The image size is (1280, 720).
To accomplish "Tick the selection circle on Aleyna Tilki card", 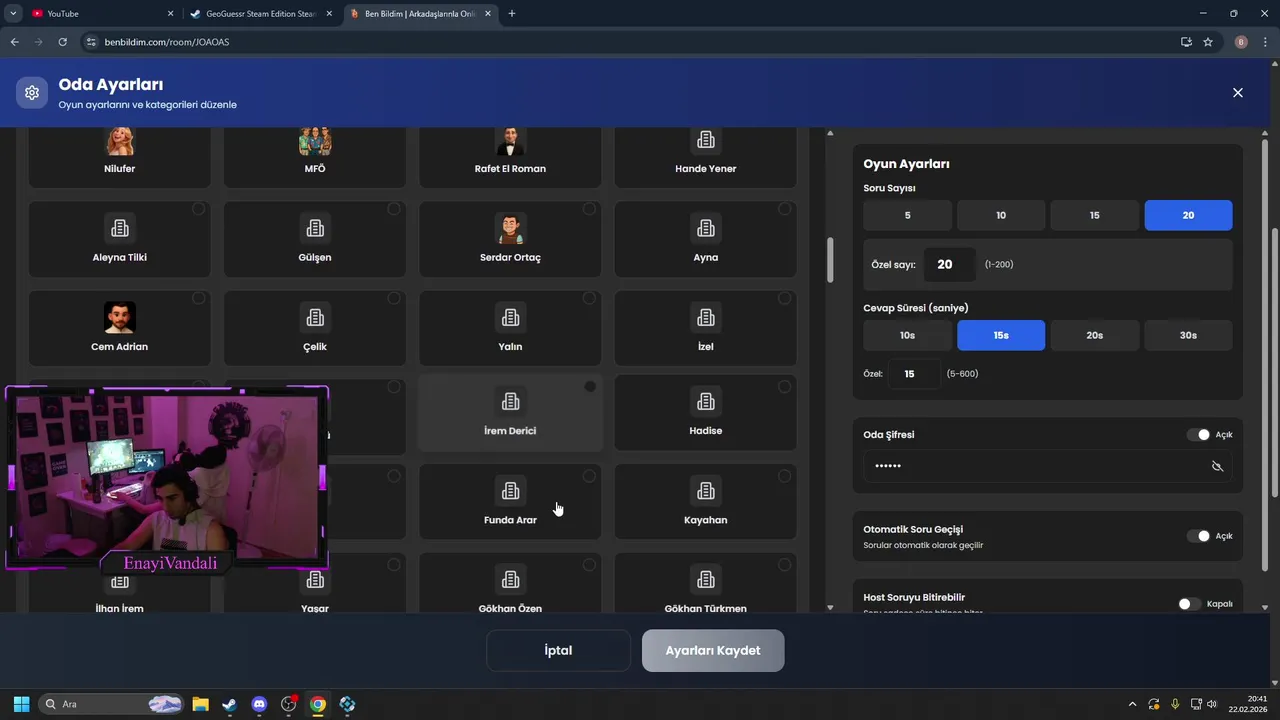I will point(199,209).
